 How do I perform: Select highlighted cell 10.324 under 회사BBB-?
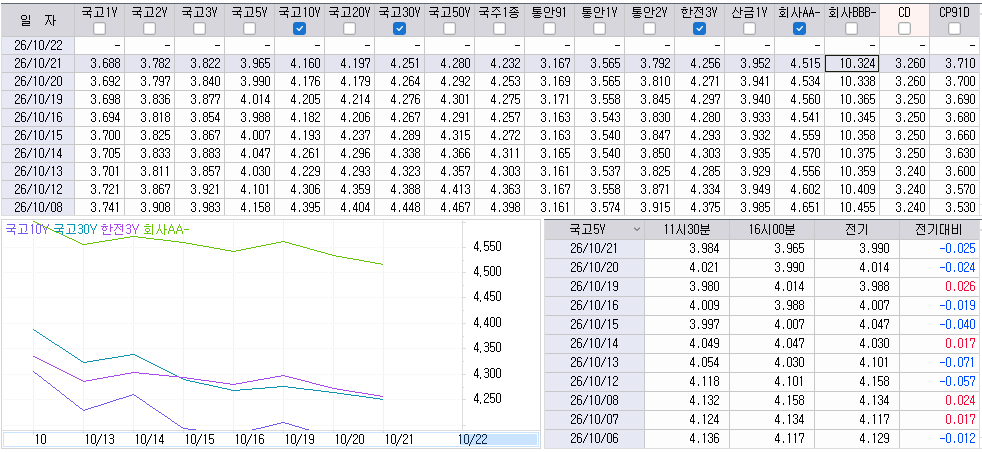[x=852, y=63]
